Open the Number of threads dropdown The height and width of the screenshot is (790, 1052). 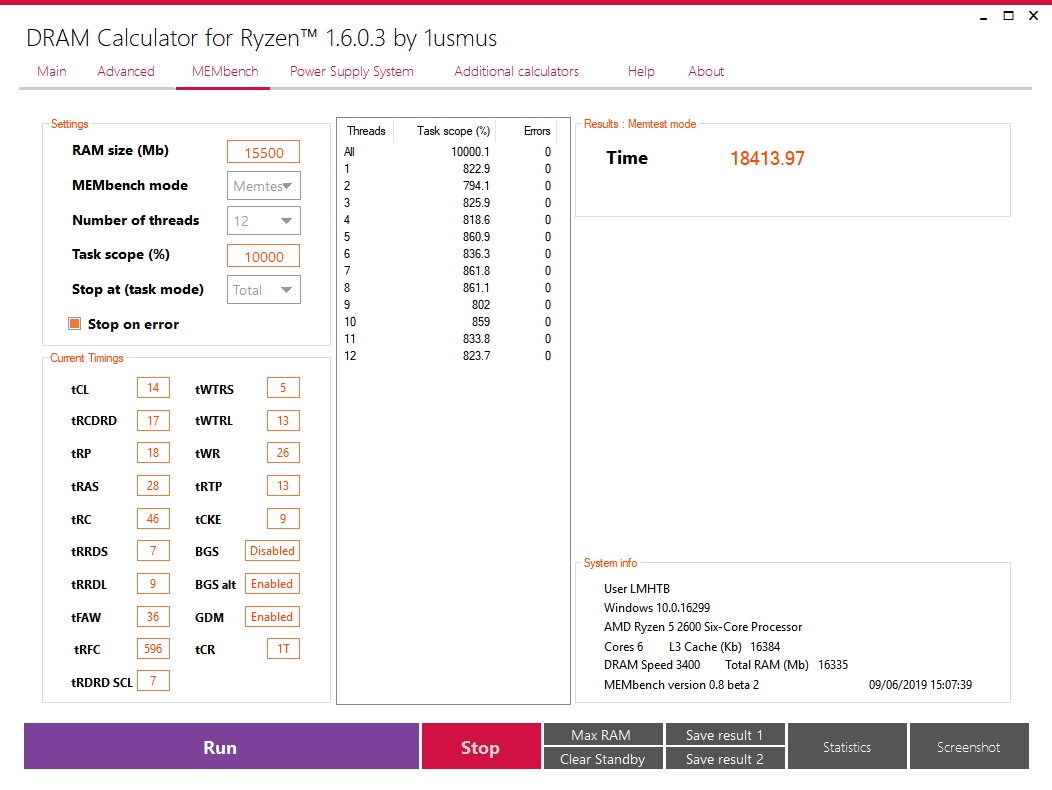coord(264,221)
